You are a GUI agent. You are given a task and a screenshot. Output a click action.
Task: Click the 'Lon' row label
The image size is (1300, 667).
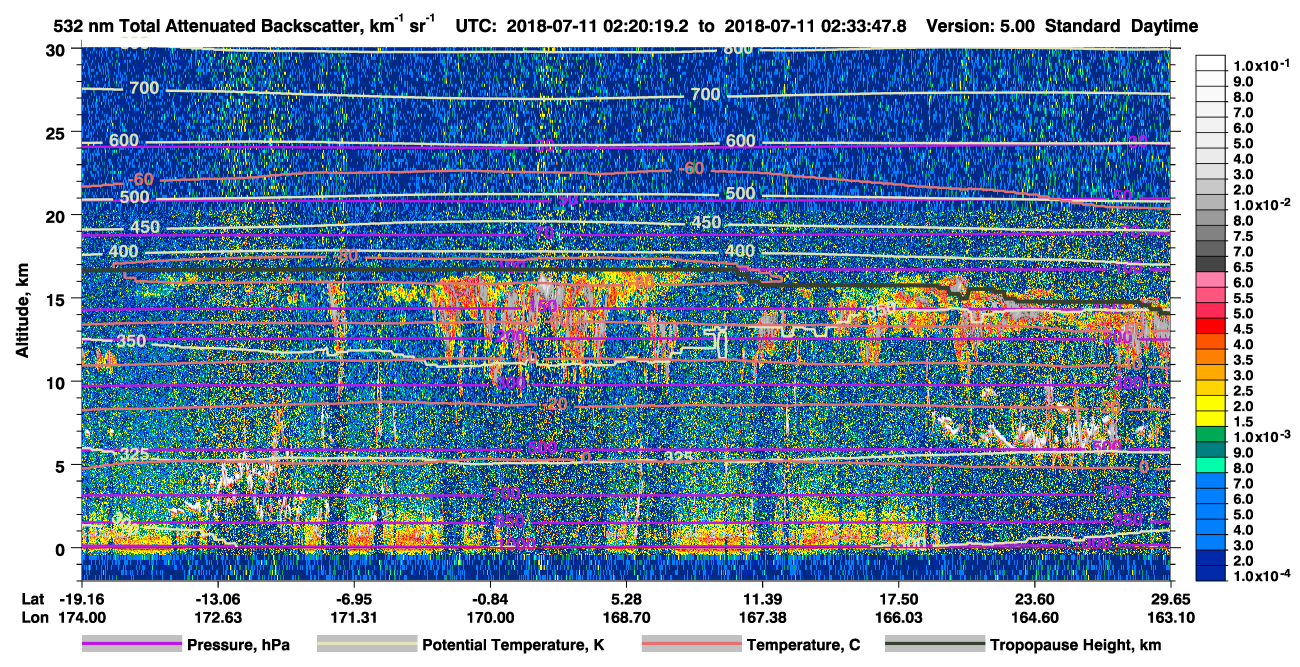tap(33, 617)
